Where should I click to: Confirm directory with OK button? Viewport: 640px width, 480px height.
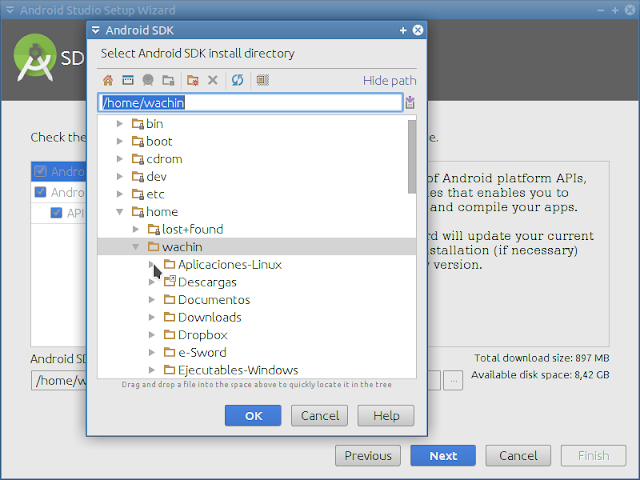(253, 416)
